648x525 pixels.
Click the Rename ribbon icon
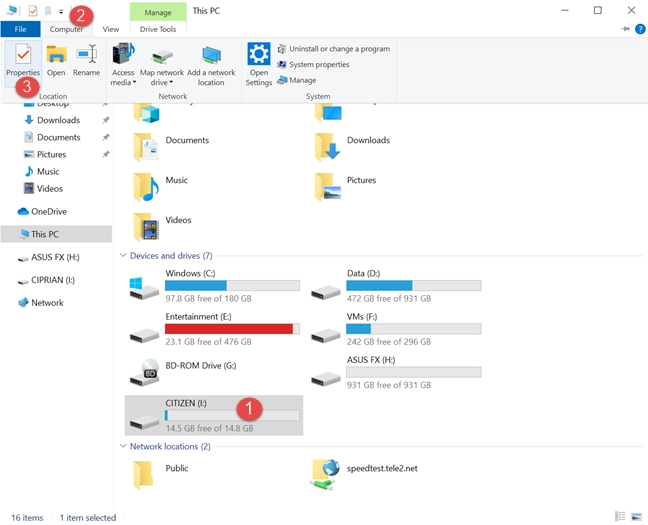tap(86, 54)
